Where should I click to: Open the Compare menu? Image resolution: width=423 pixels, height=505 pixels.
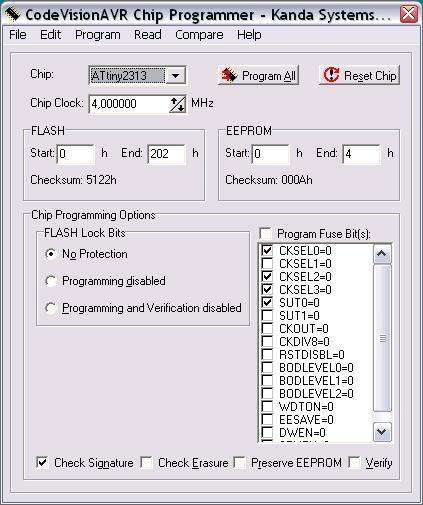pos(199,35)
